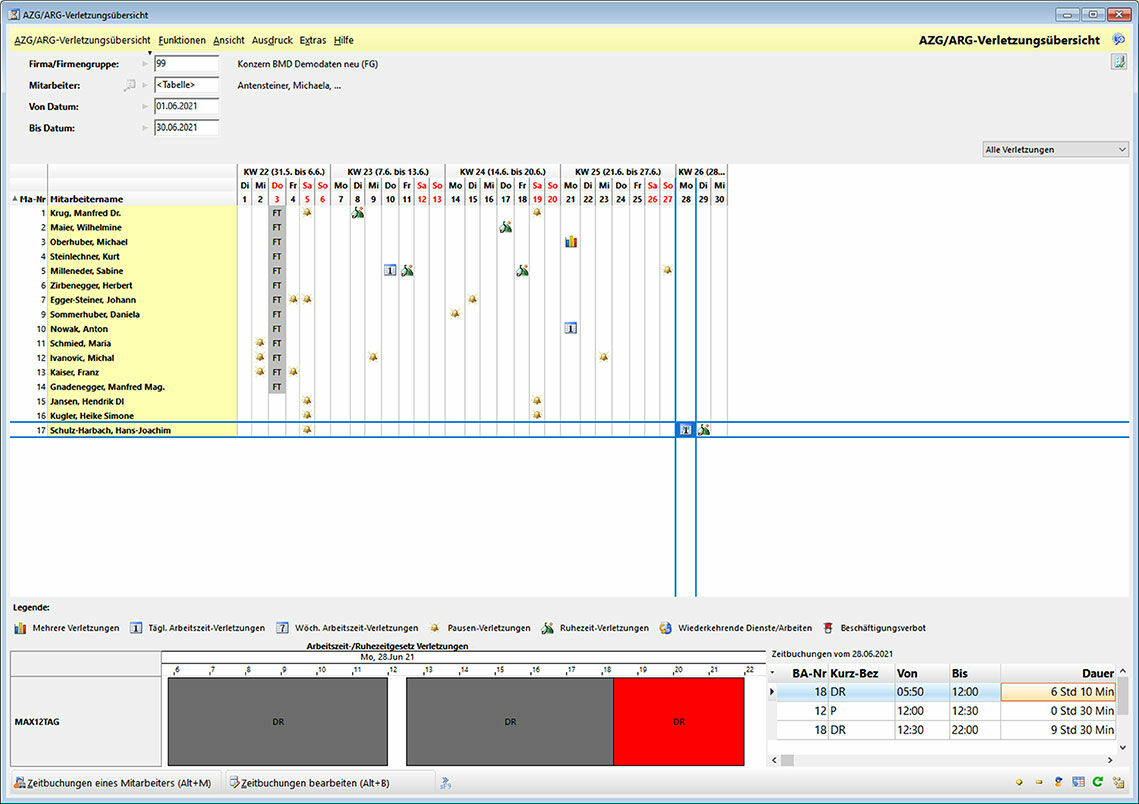Image resolution: width=1139 pixels, height=804 pixels.
Task: Click the small icon right of Zeitbuchungen bearbeiten
Action: pyautogui.click(x=446, y=782)
